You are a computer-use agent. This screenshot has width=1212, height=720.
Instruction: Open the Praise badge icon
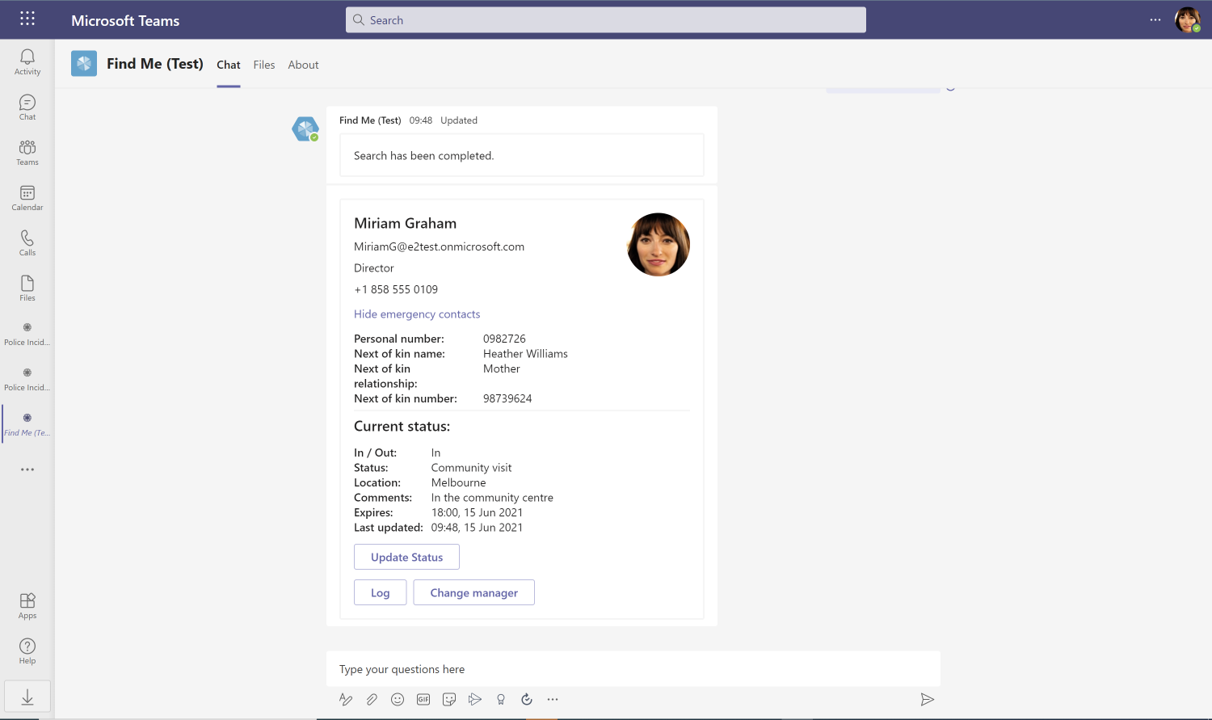pos(501,700)
